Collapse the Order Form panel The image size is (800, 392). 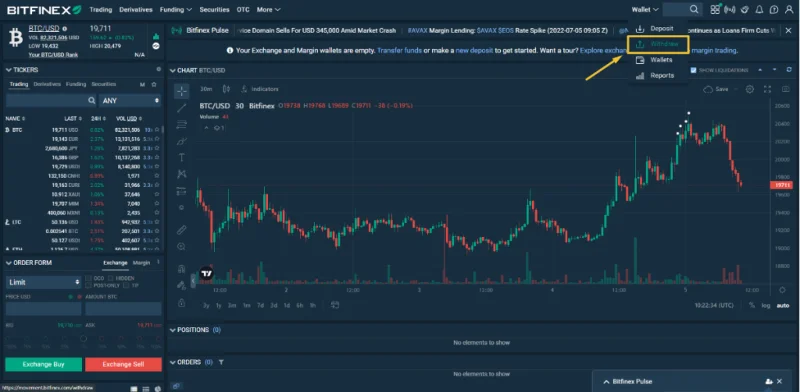point(9,262)
